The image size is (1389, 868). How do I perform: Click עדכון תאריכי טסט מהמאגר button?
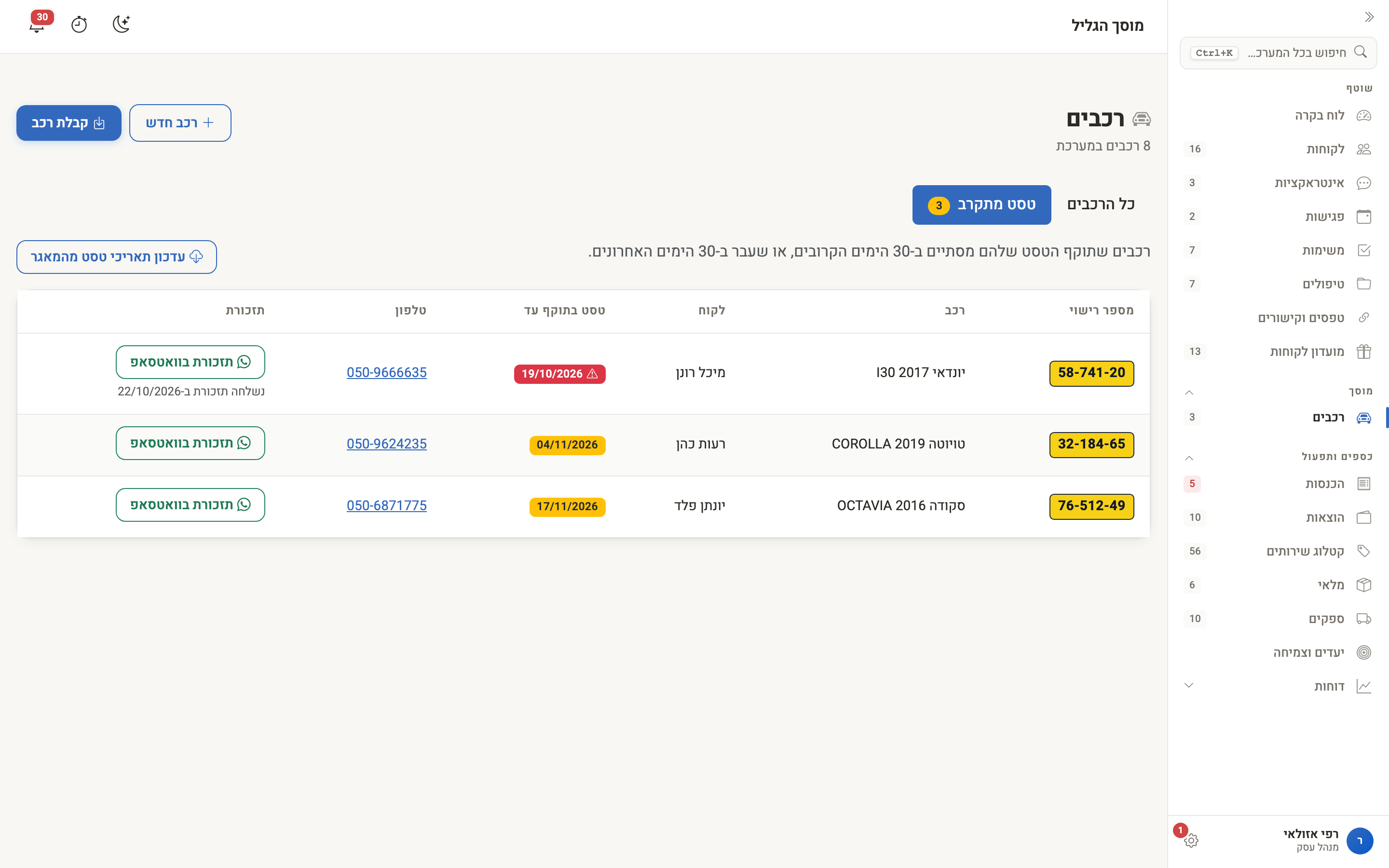[x=117, y=257]
